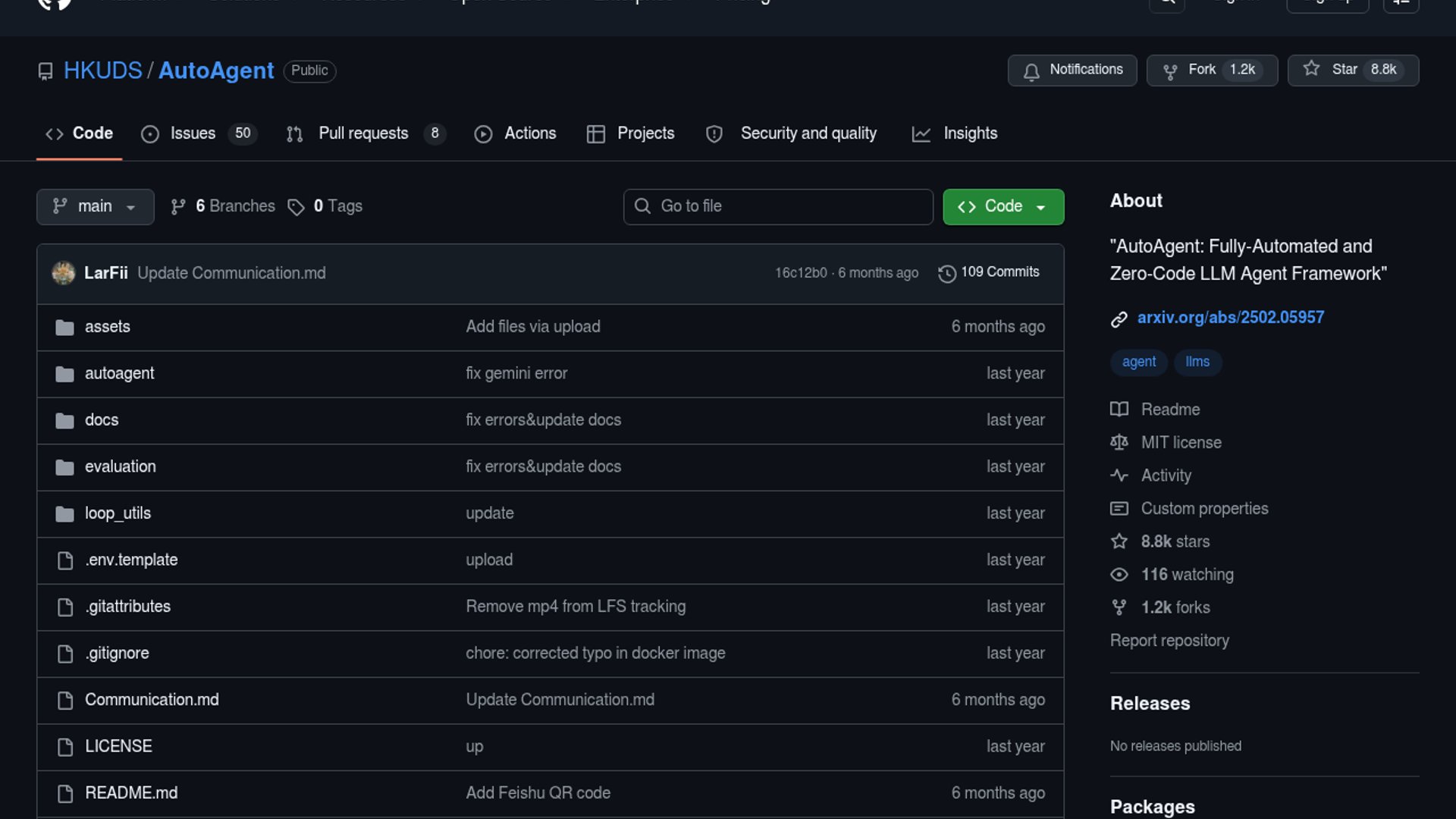Screen dimensions: 1456x819
Task: Click LarFii's avatar thumbnail
Action: tap(64, 273)
